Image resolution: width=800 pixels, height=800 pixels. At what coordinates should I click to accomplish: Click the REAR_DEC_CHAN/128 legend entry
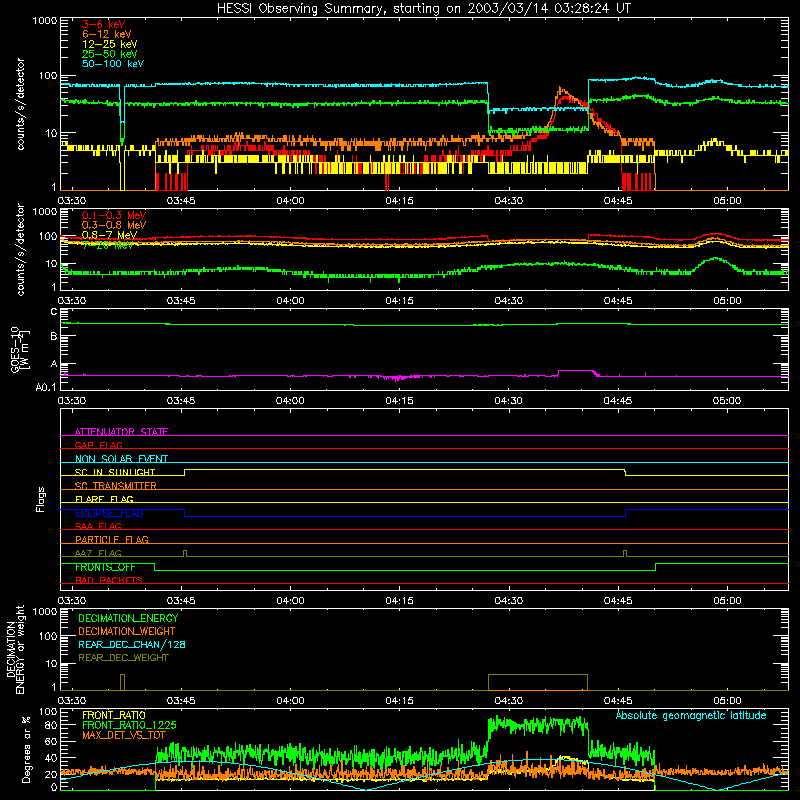(x=132, y=644)
